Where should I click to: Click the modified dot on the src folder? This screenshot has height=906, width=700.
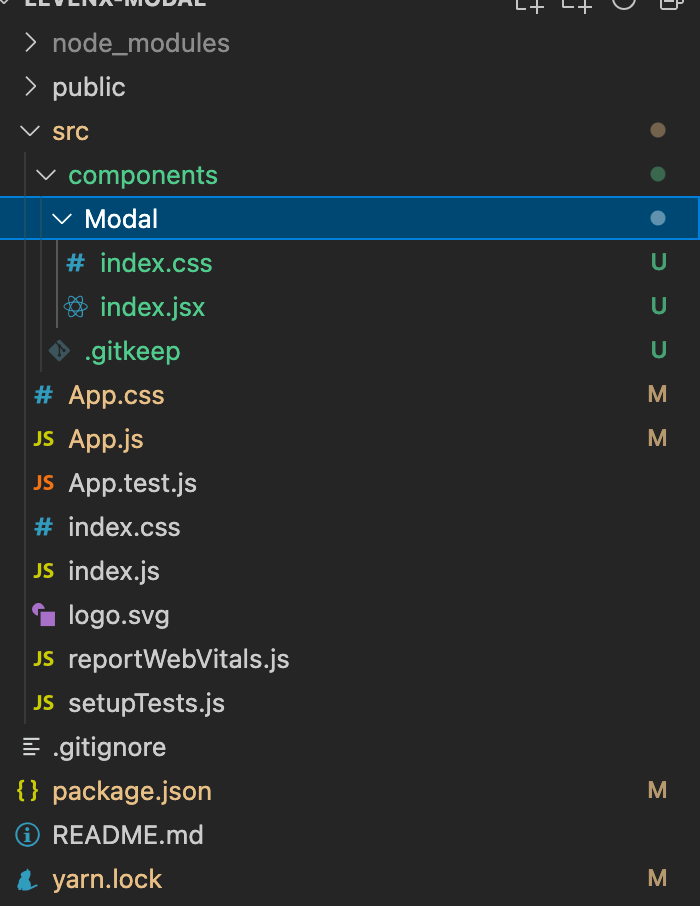pyautogui.click(x=657, y=130)
